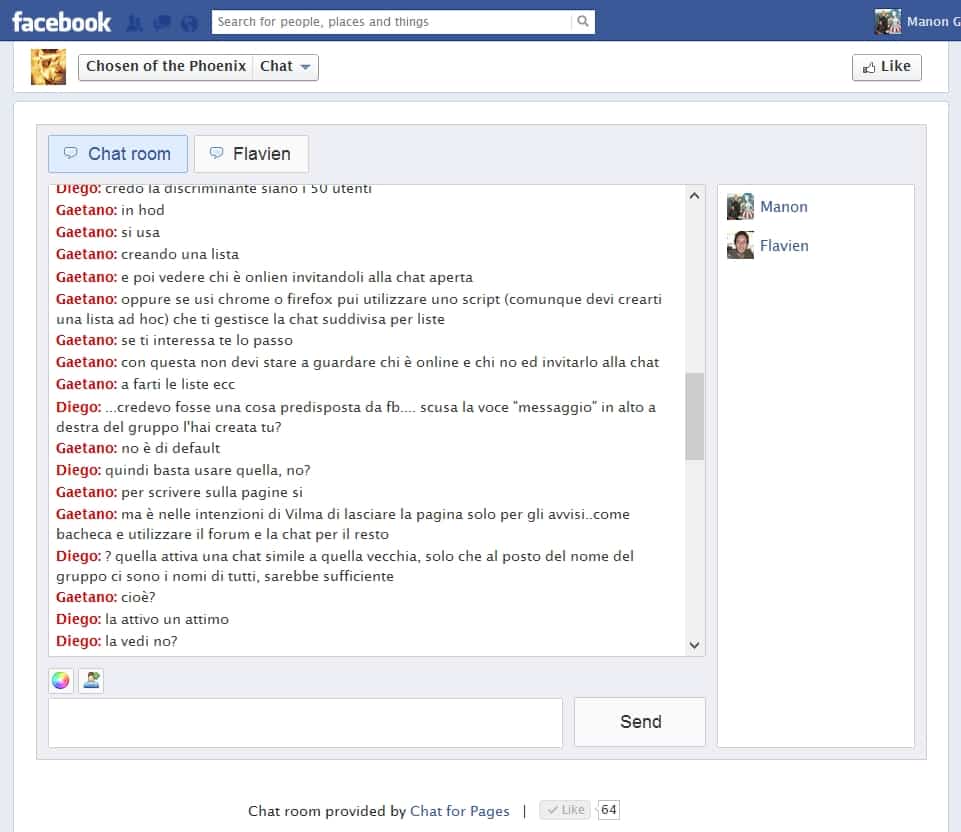Click message starting "ma è nelle intenzioni di Vilma"
The height and width of the screenshot is (832, 961).
[x=343, y=524]
